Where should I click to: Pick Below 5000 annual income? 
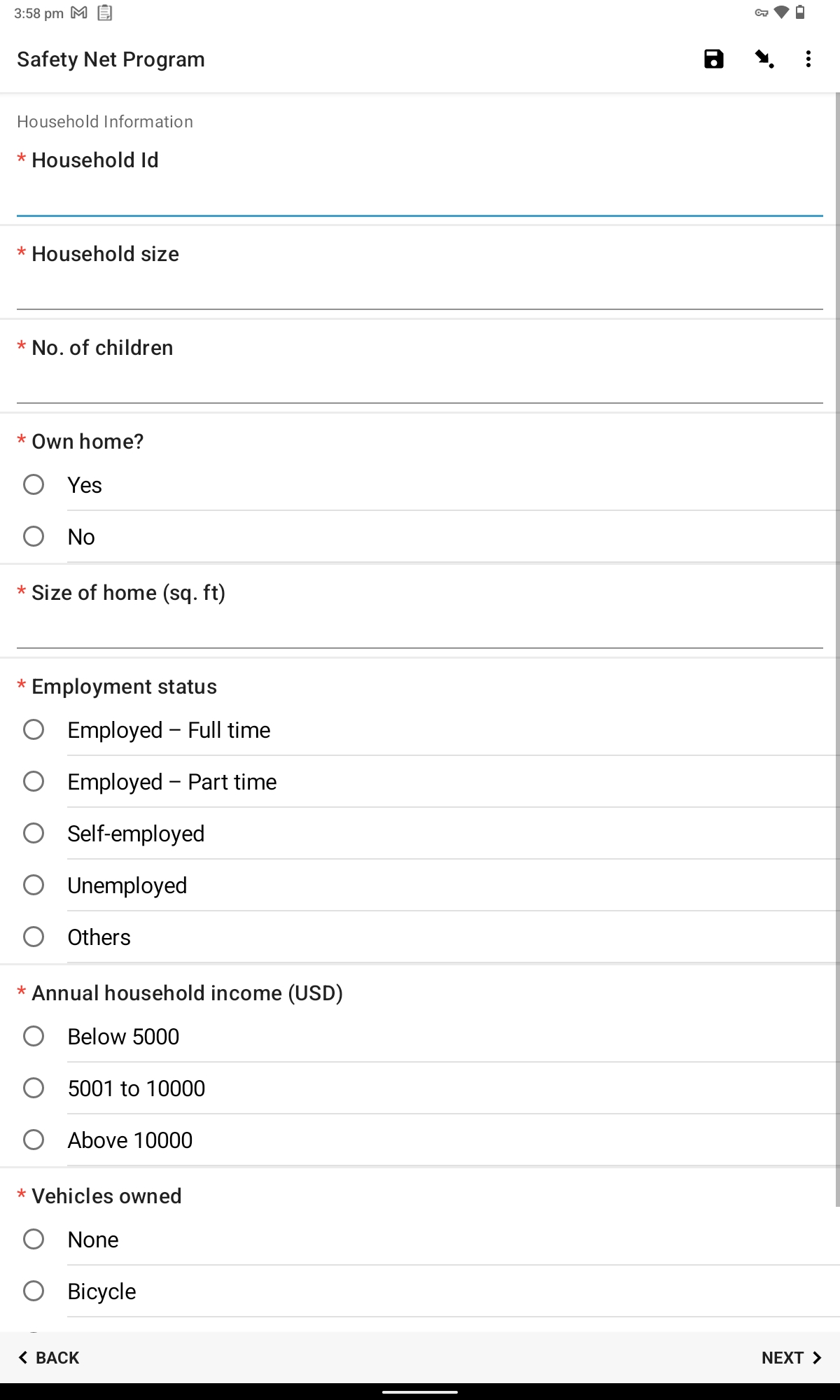pos(34,1036)
